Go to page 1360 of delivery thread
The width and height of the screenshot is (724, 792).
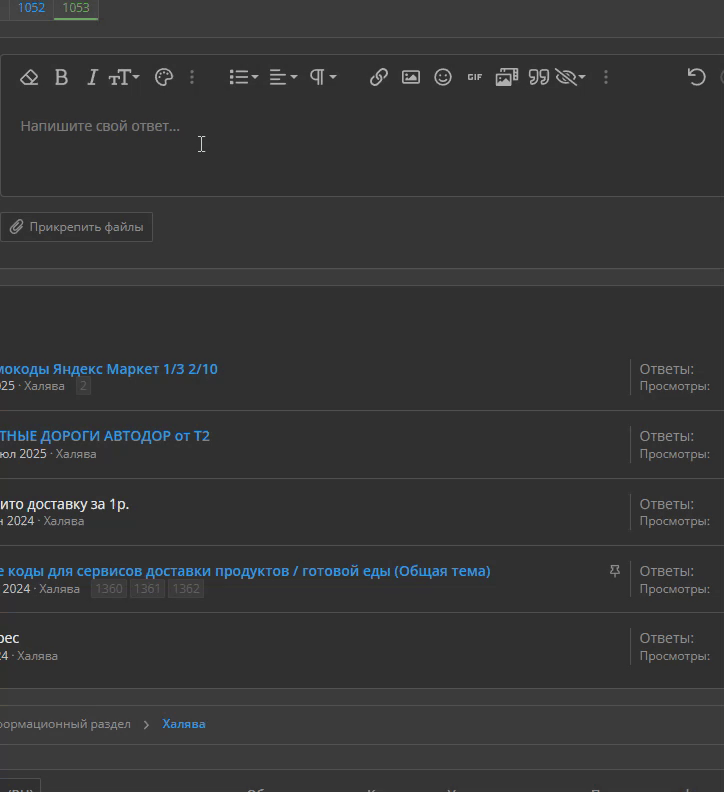[x=109, y=589]
